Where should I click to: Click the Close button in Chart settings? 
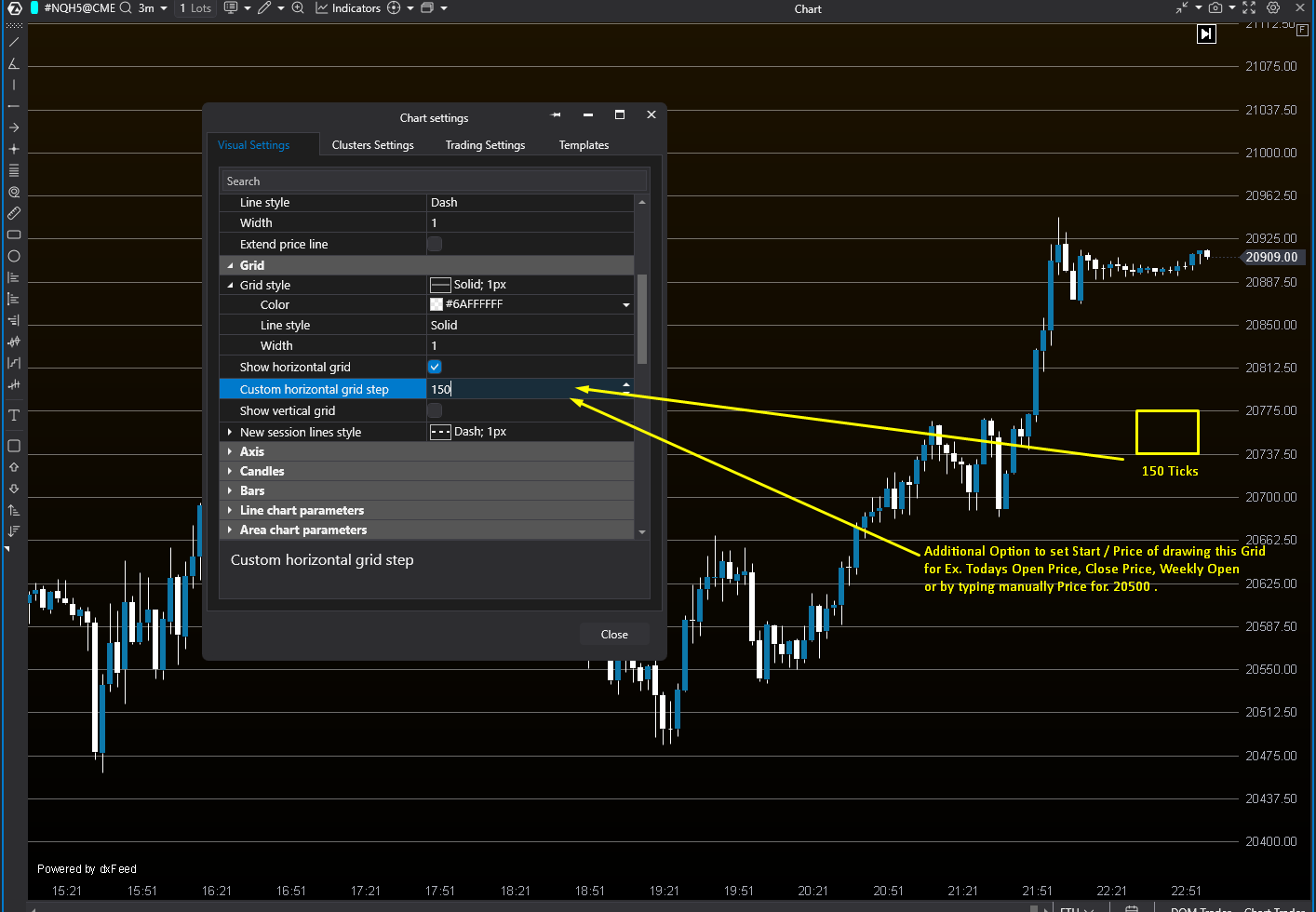(x=614, y=634)
